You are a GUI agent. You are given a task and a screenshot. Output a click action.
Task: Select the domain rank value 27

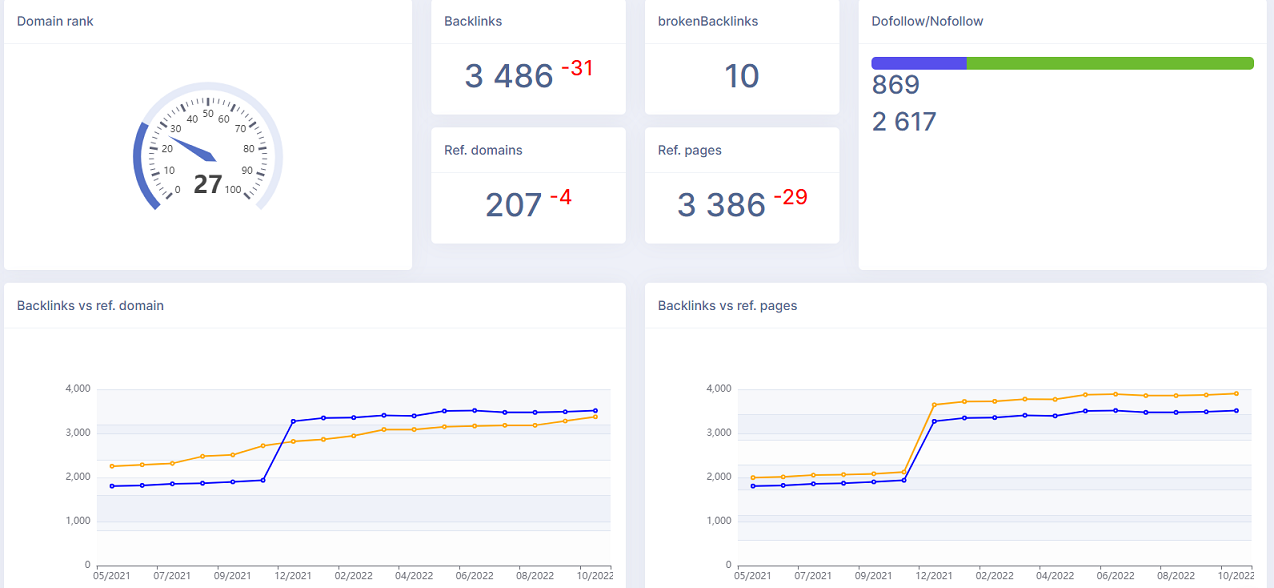tap(208, 184)
